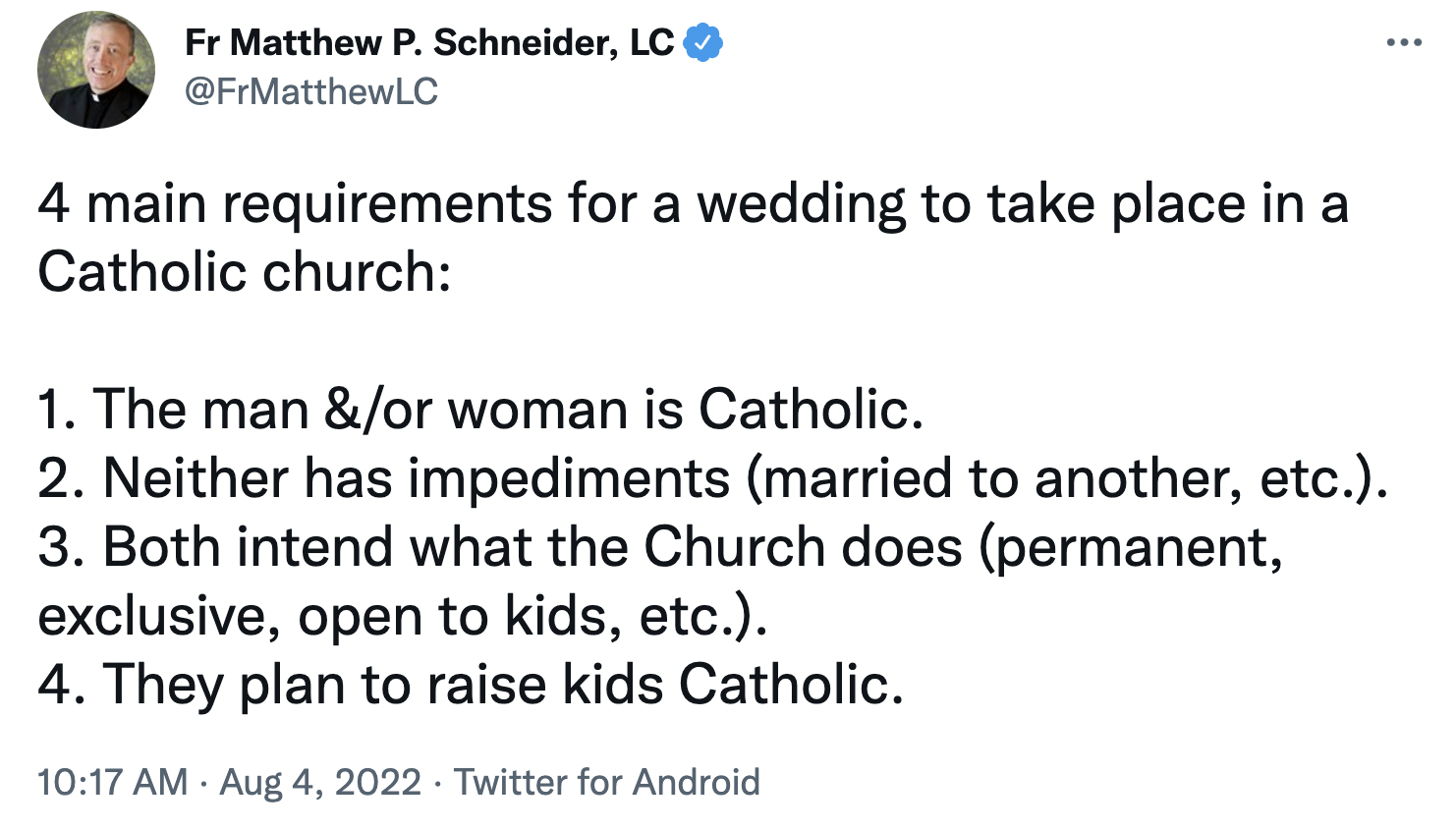This screenshot has height=831, width=1456.
Task: Open the Twitter for Android source link
Action: [606, 782]
